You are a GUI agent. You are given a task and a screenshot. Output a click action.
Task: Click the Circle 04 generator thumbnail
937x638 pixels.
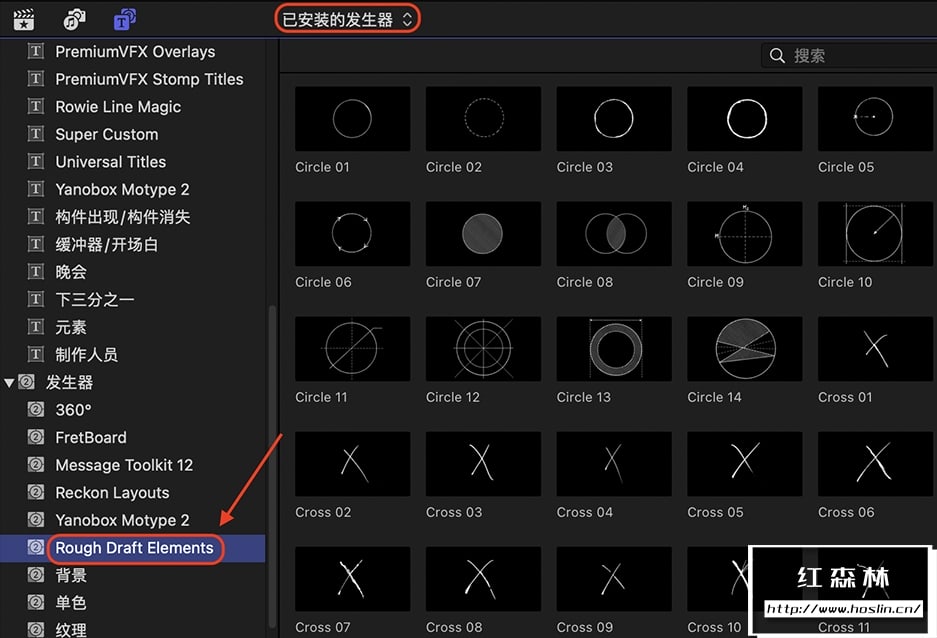(745, 118)
